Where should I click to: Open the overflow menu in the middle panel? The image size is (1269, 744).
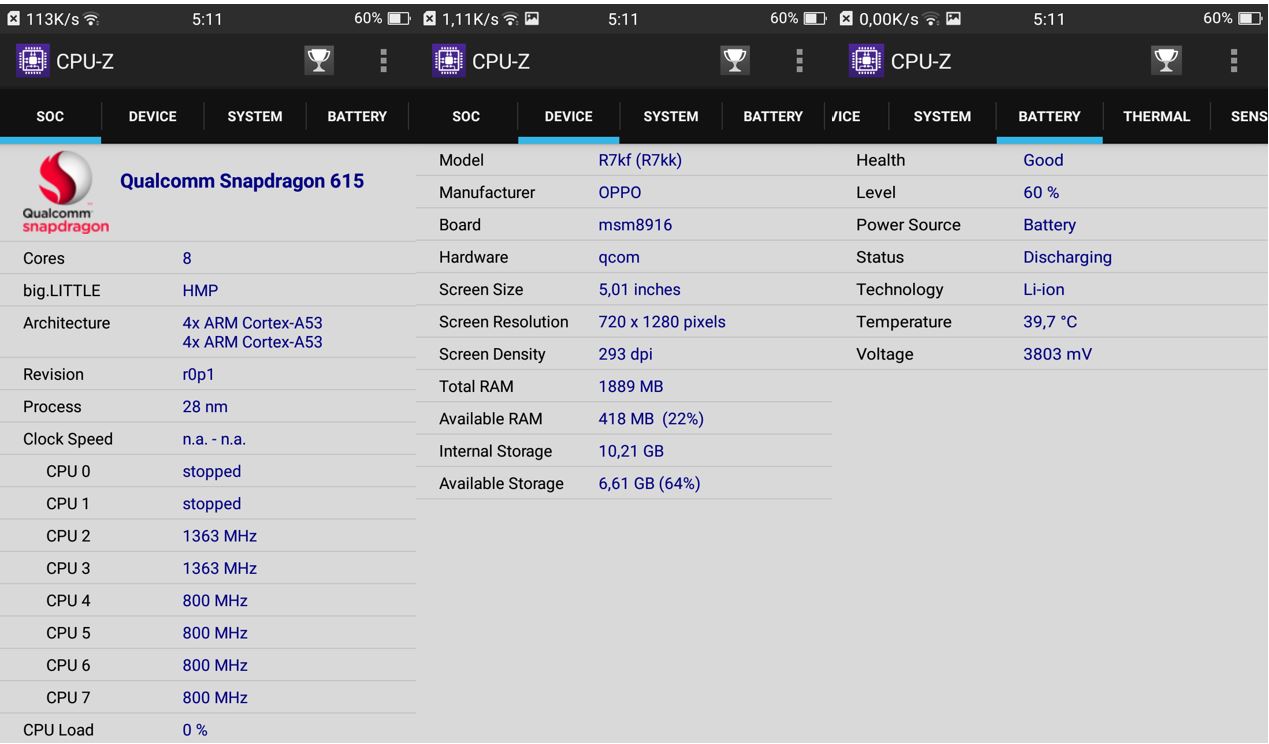click(798, 60)
